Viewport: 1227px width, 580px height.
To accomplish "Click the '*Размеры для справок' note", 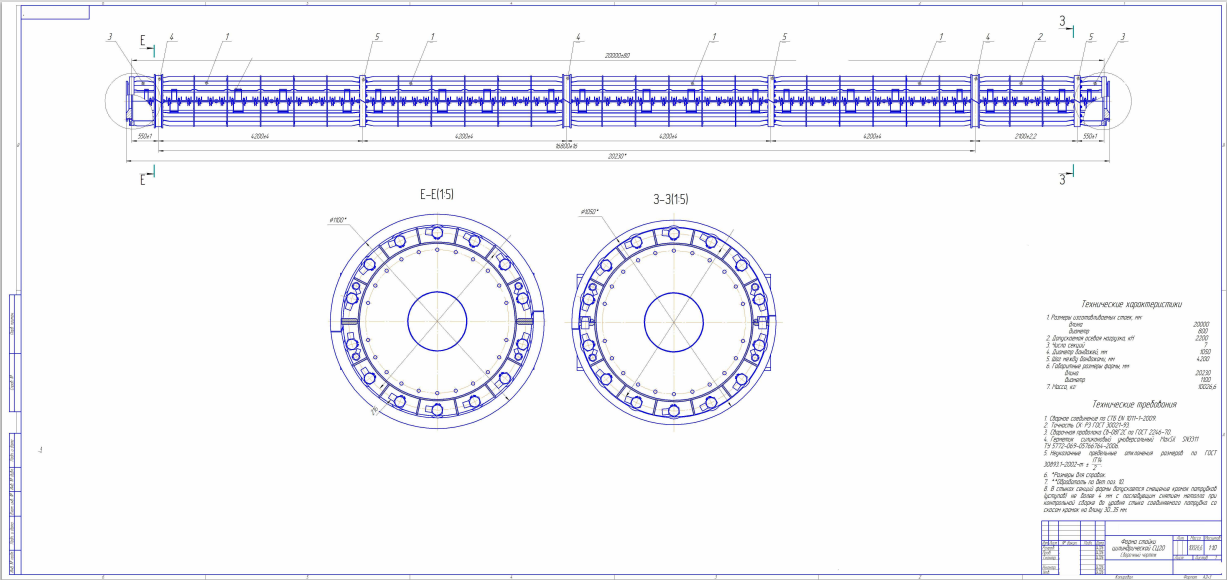I will 1077,475.
